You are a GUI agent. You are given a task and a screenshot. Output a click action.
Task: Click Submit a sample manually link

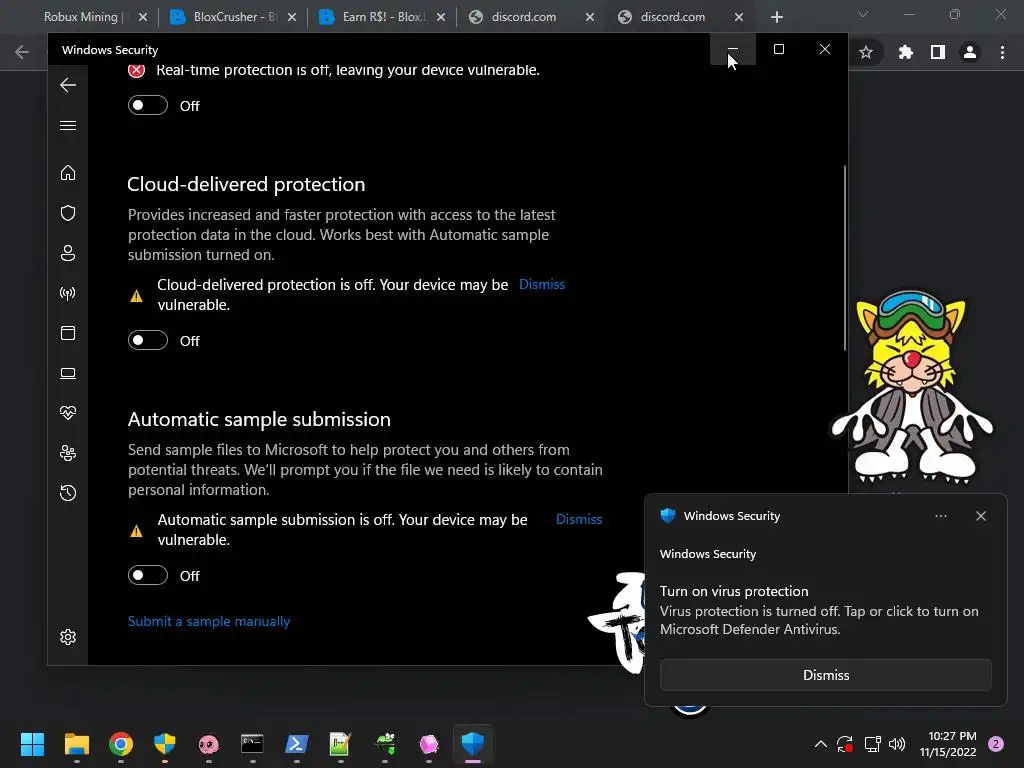[x=209, y=622]
